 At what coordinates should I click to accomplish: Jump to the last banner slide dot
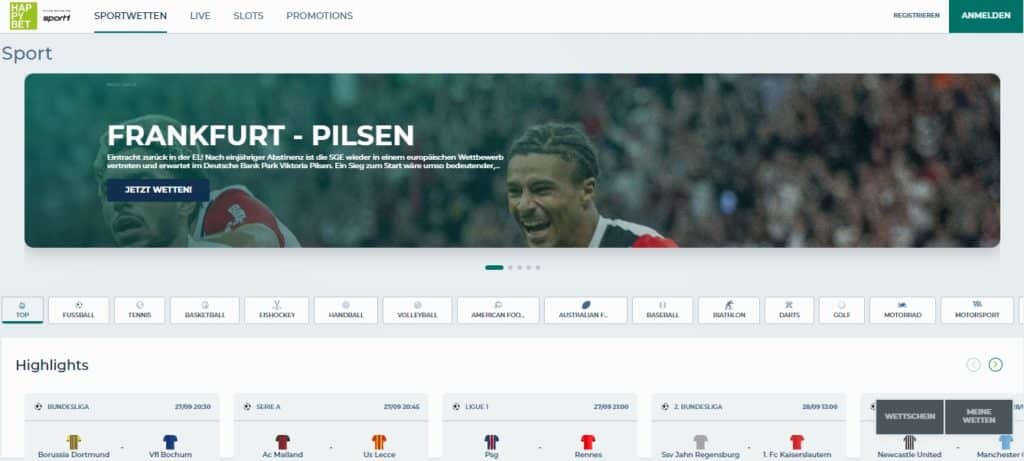click(537, 268)
